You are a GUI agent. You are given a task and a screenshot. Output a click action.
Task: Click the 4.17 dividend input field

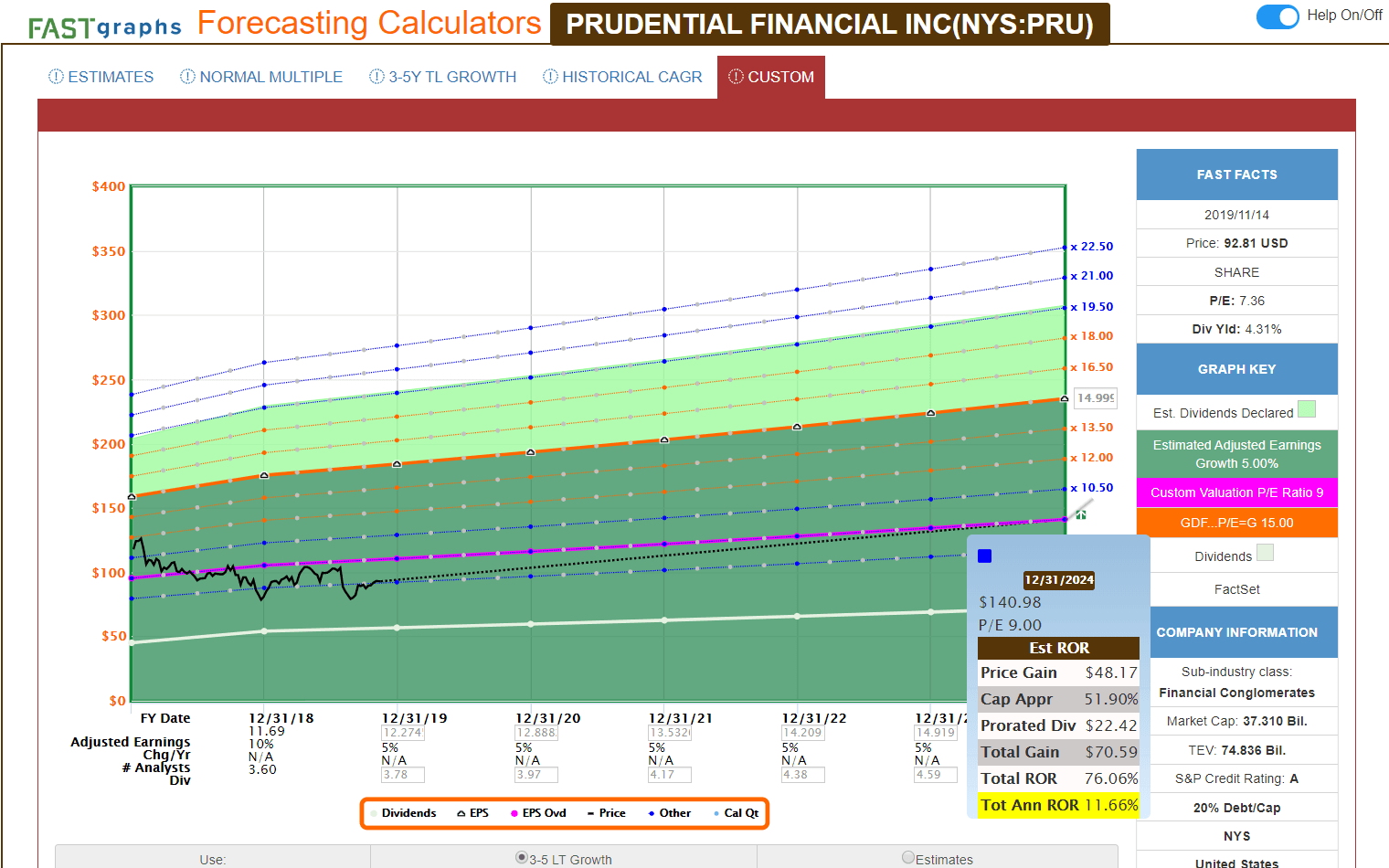(x=670, y=775)
